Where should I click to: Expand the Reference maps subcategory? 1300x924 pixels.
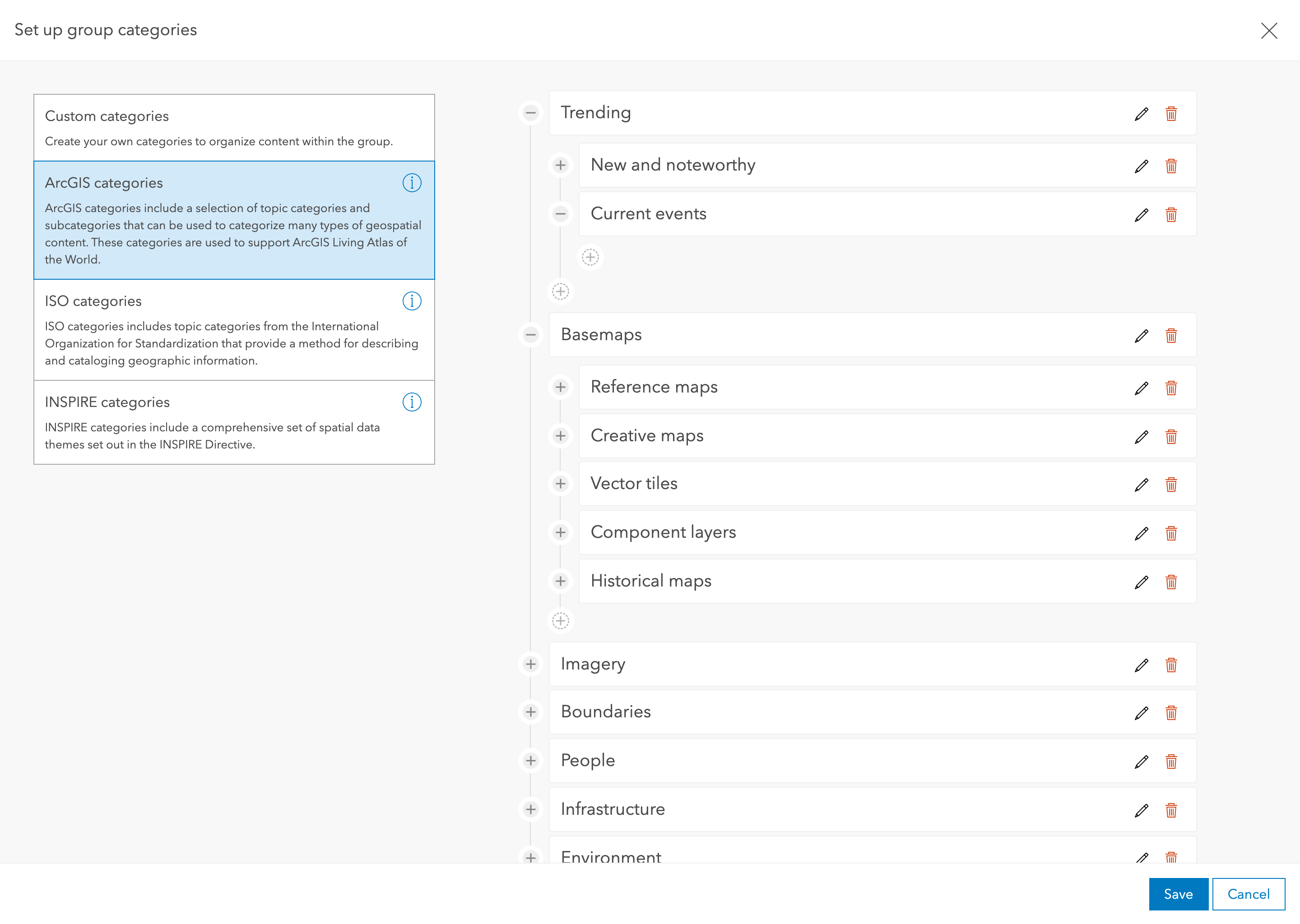pyautogui.click(x=560, y=387)
